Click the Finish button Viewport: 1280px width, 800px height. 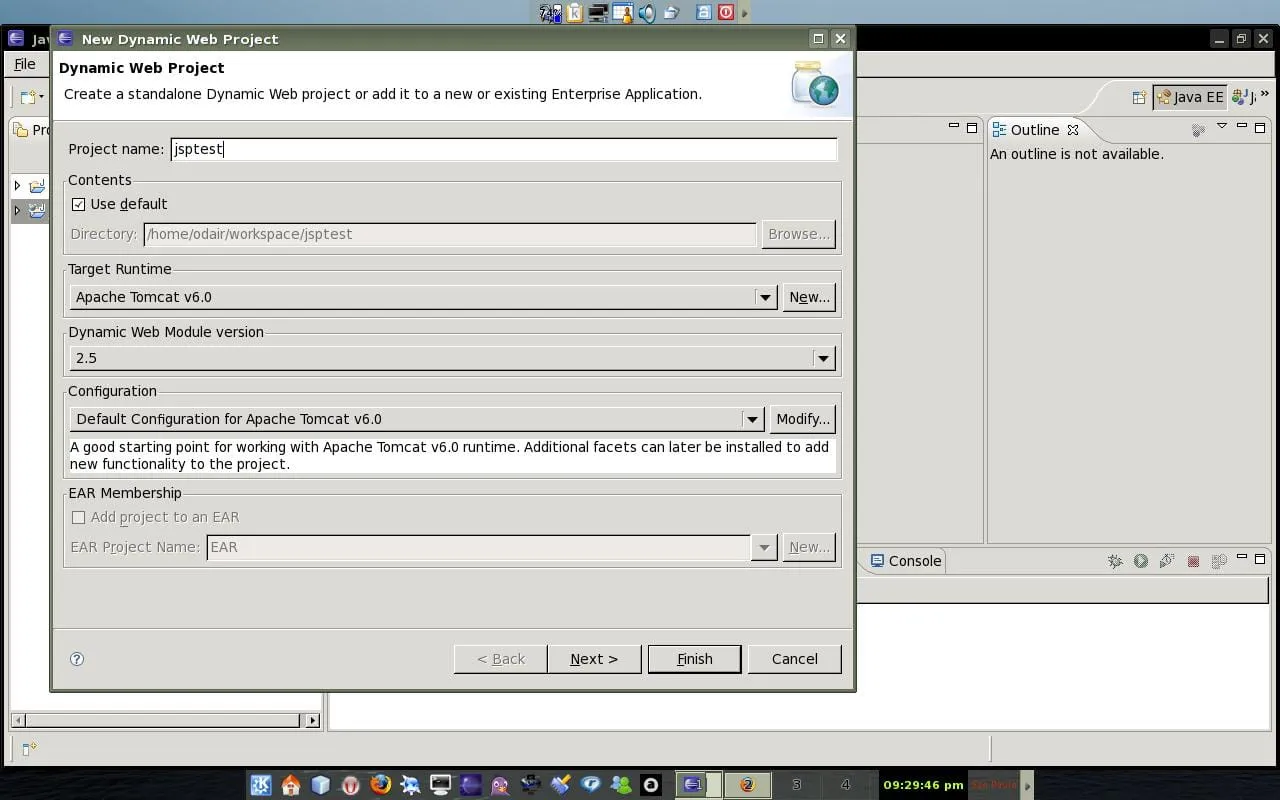click(694, 659)
